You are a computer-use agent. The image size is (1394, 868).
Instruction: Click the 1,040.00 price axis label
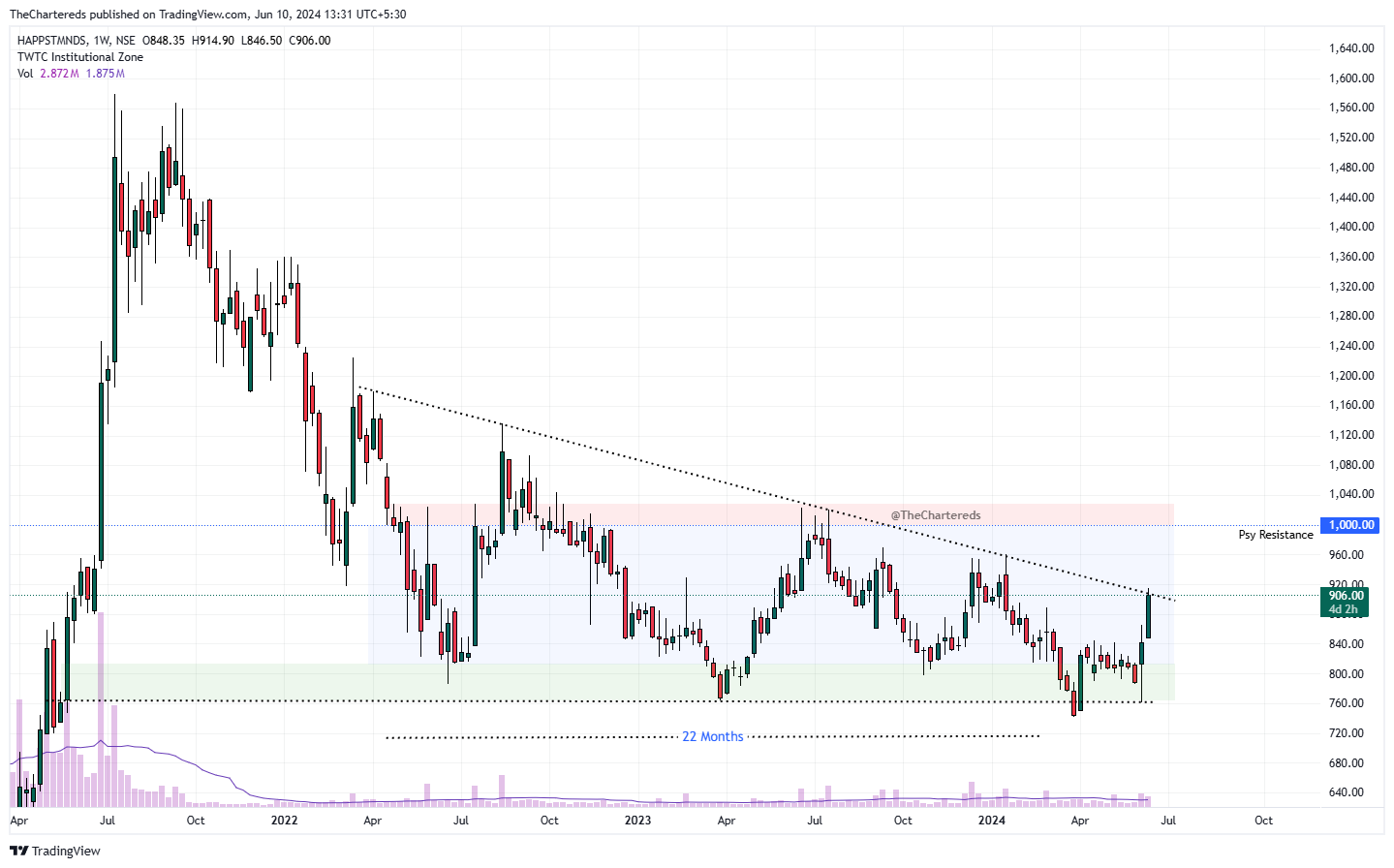coord(1351,494)
